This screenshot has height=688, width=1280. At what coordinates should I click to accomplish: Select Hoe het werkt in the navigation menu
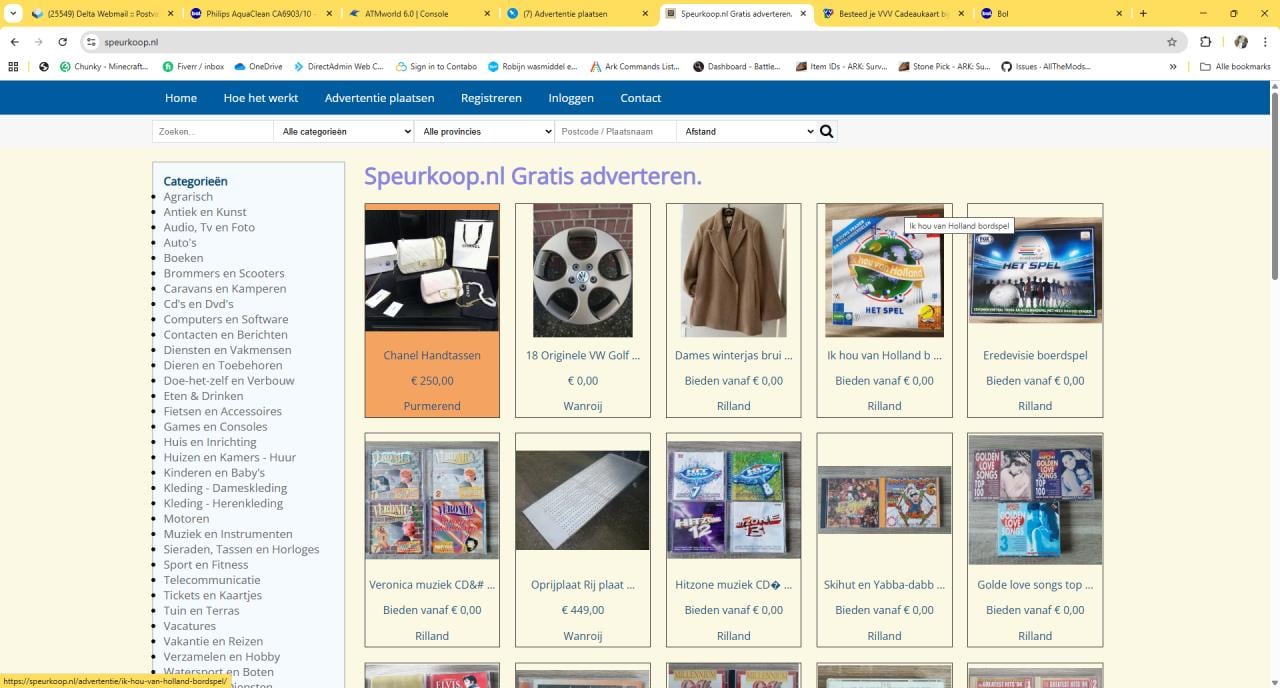coord(261,98)
